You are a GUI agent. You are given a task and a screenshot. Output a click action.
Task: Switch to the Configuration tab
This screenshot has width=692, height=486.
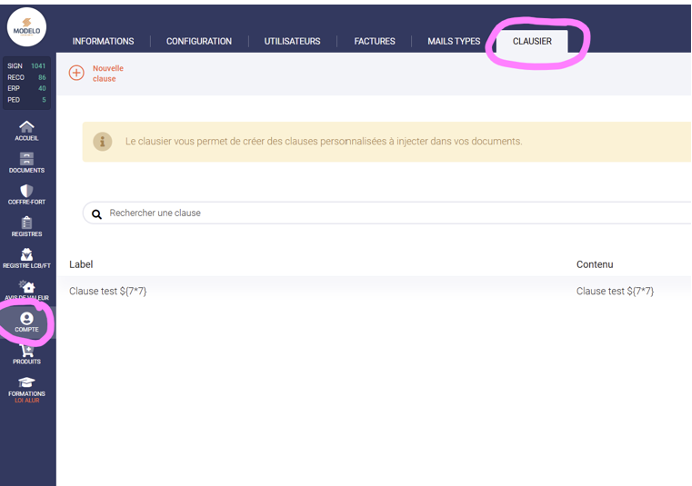pos(199,41)
